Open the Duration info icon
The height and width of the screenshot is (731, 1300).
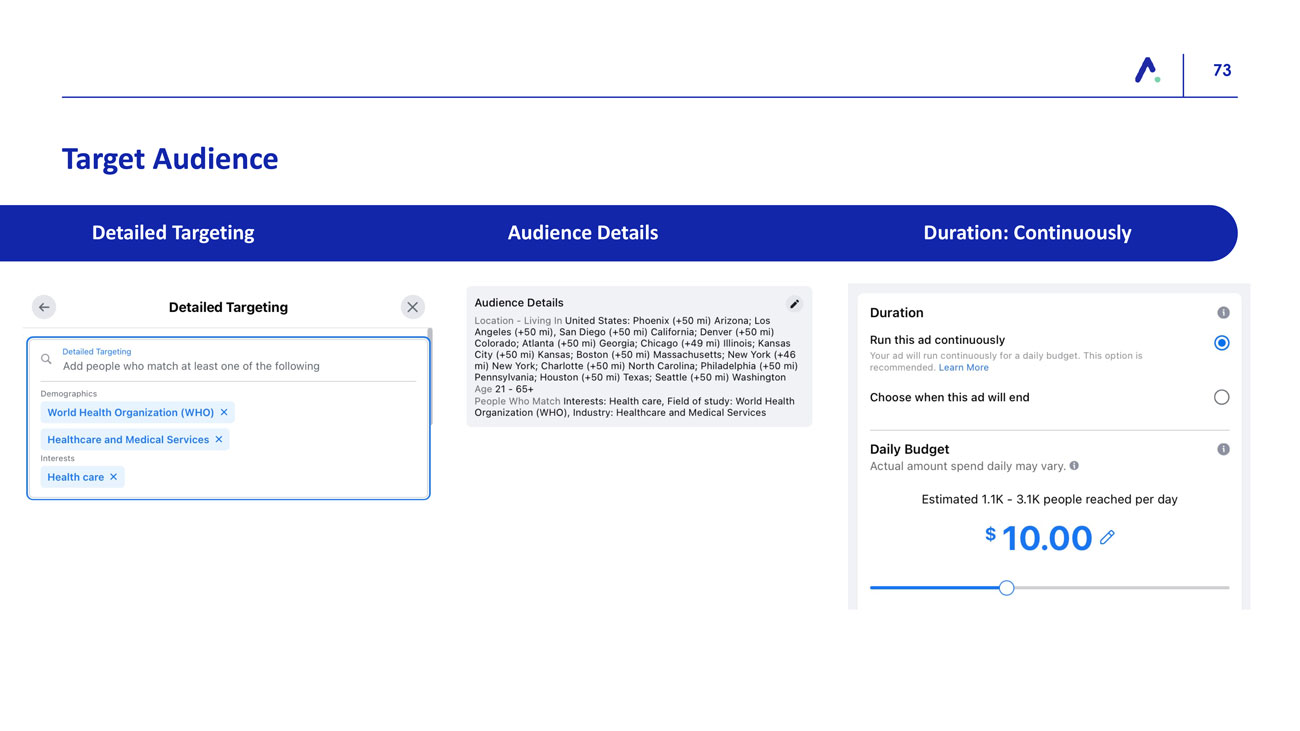[x=1222, y=313]
